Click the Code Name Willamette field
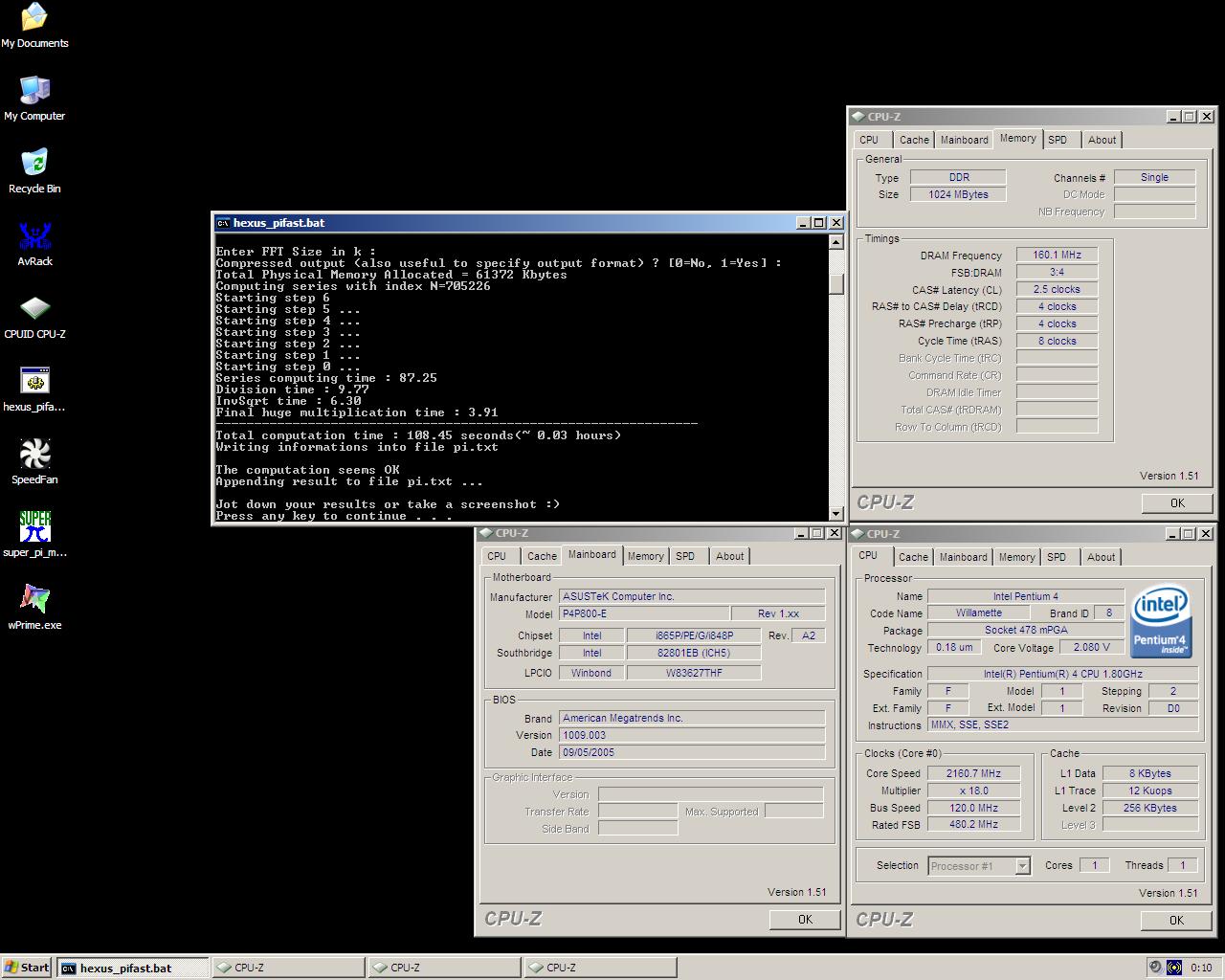This screenshot has width=1225, height=980. (978, 612)
